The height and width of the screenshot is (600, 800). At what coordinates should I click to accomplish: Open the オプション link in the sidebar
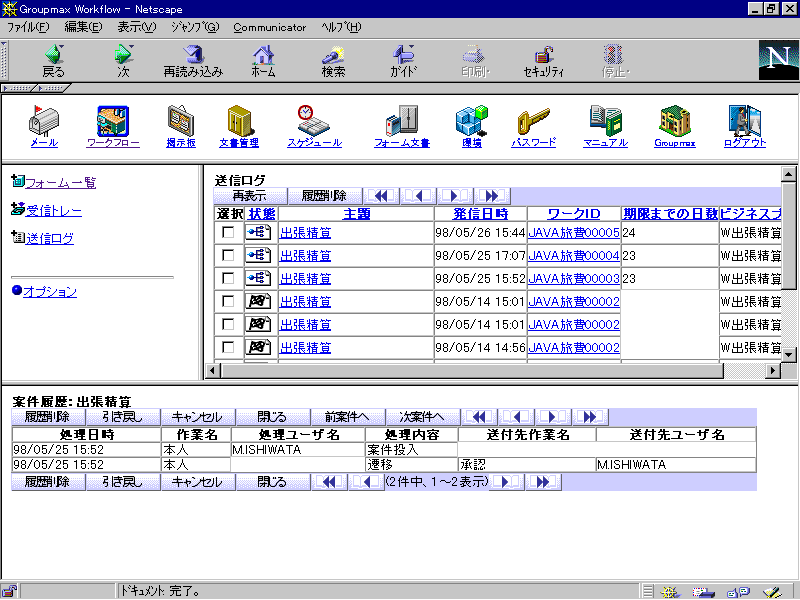[50, 291]
